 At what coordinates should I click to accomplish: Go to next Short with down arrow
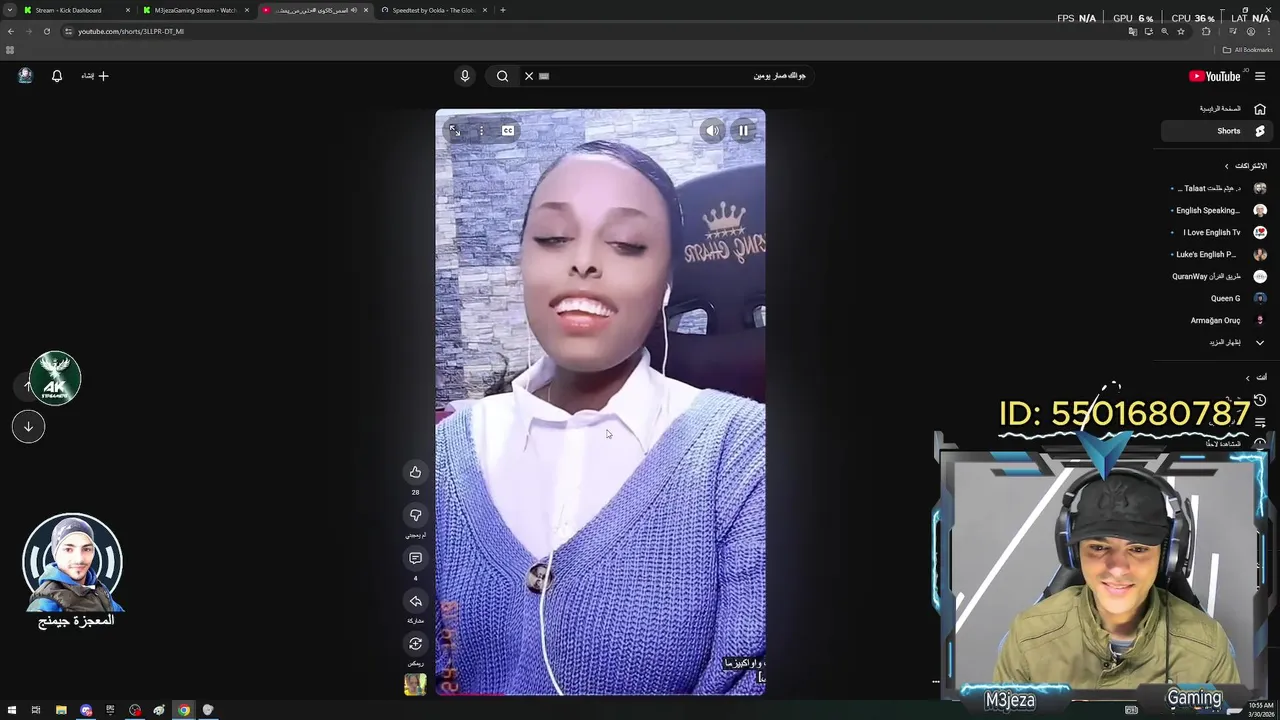tap(28, 427)
